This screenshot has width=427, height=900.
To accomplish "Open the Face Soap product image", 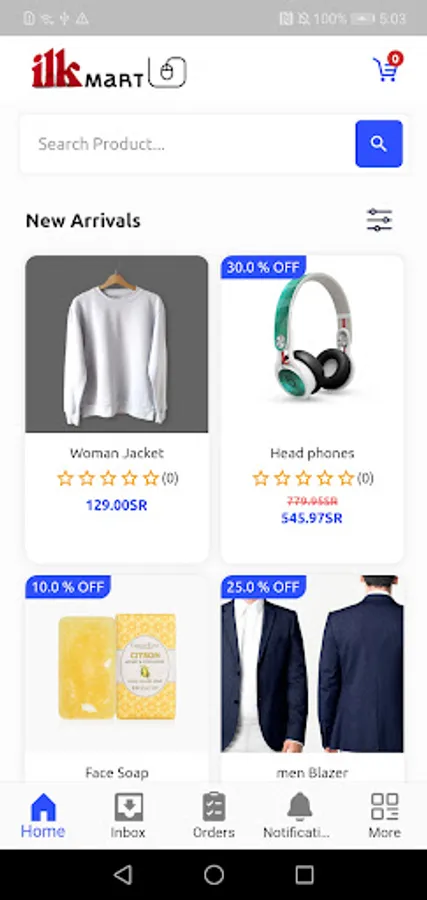I will [117, 664].
